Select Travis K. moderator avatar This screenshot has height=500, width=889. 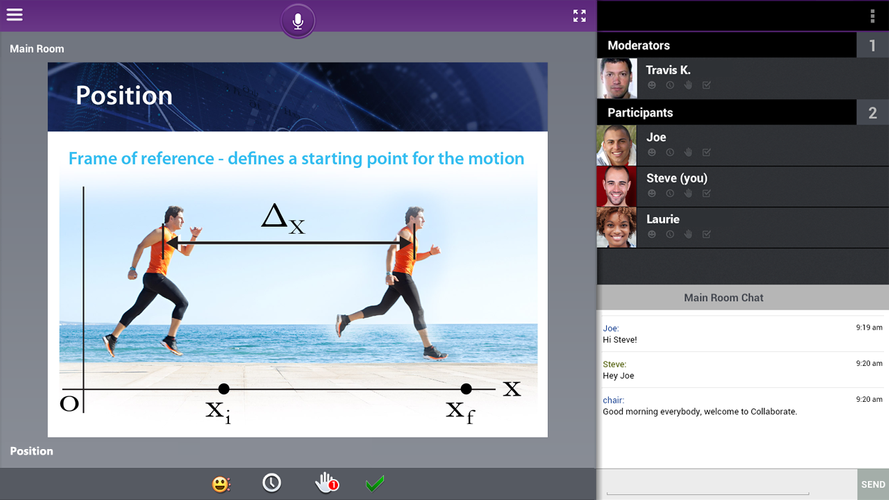pos(617,78)
